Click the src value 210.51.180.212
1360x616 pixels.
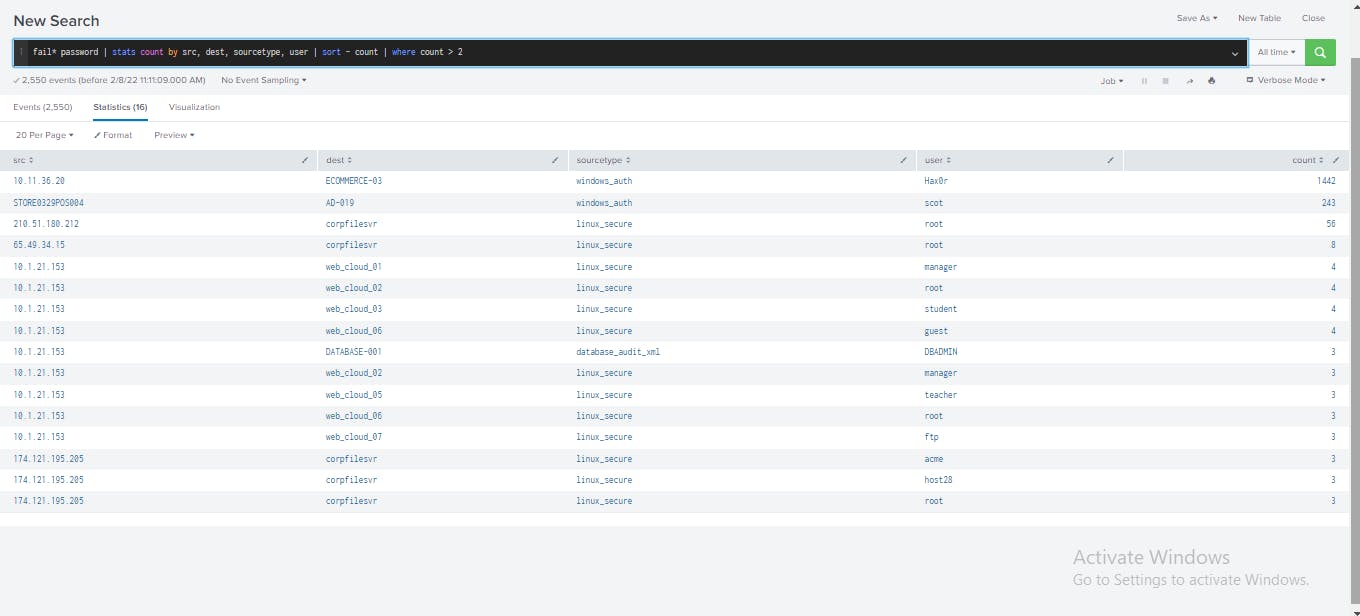point(46,224)
